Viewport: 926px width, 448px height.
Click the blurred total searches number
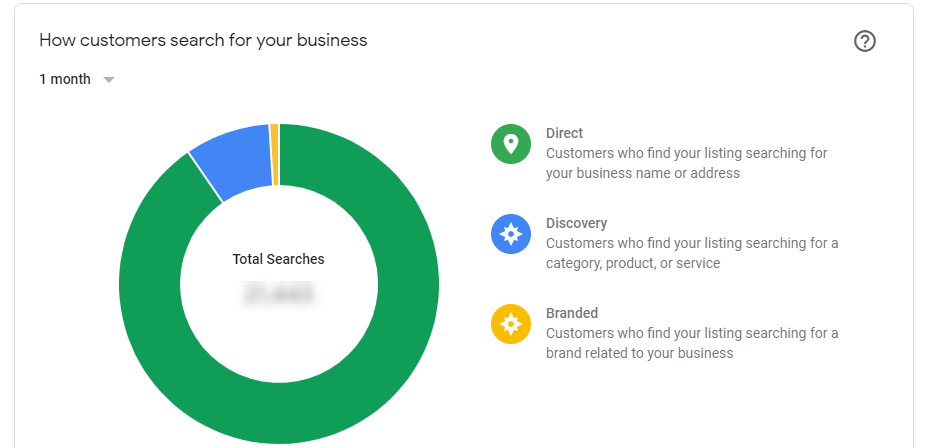click(278, 293)
